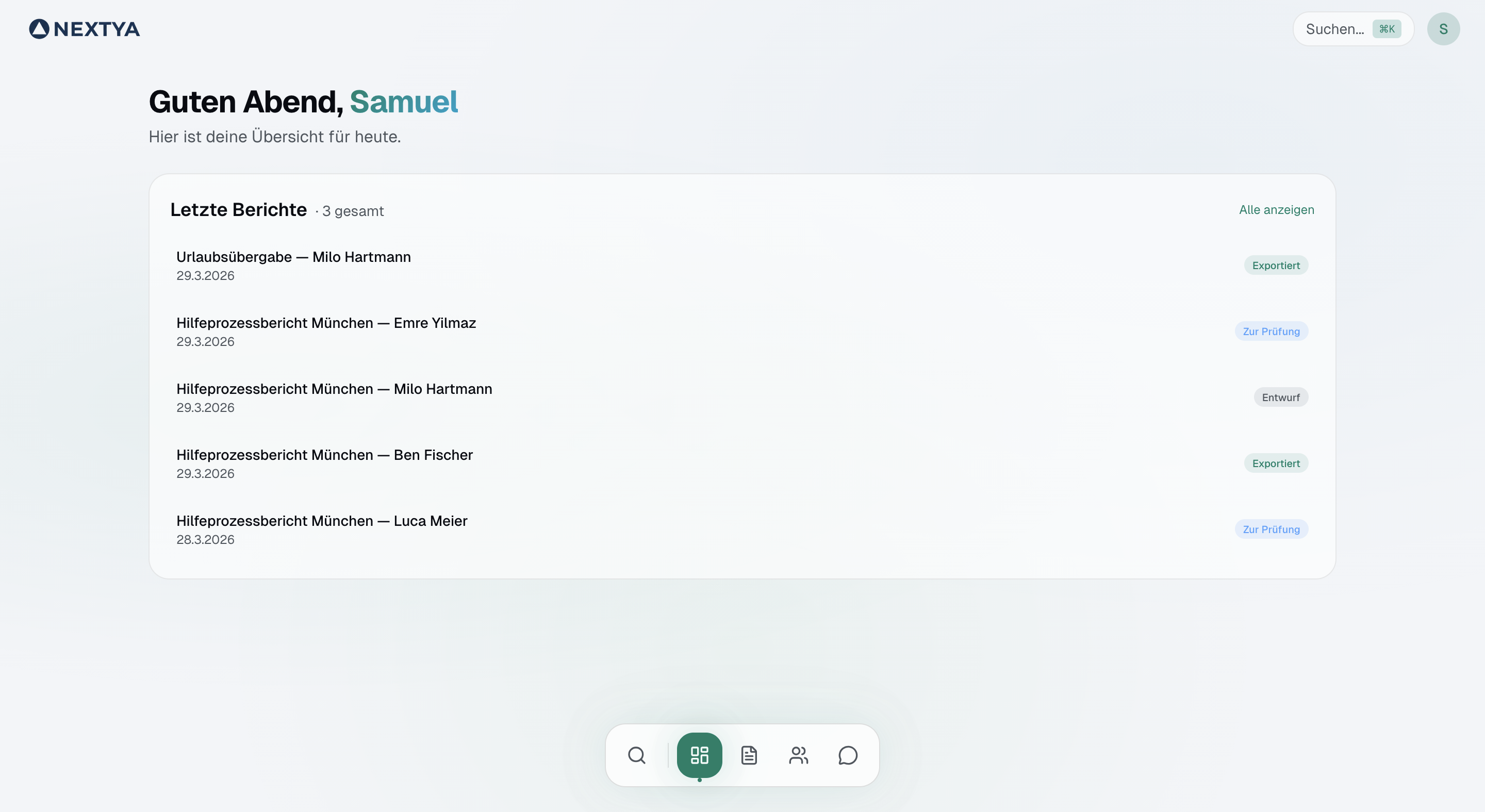
Task: Click Zur Prüfung badge for Luca Meier
Action: (1271, 529)
